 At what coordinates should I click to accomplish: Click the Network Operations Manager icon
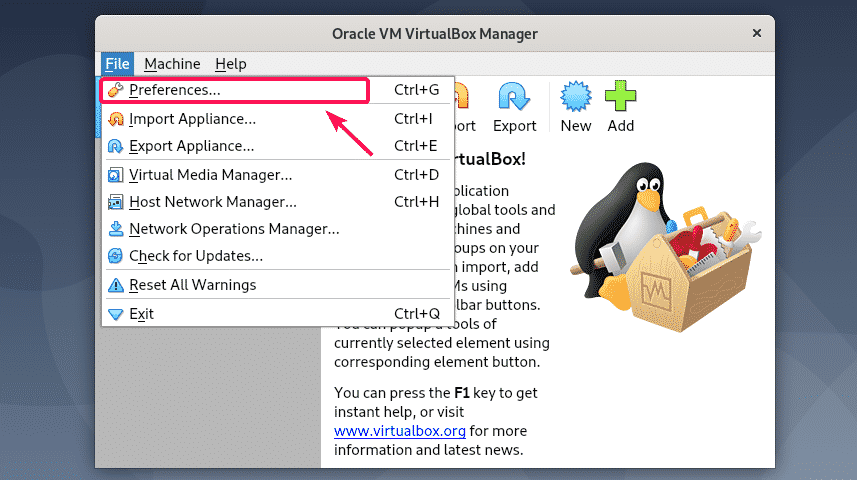click(116, 229)
